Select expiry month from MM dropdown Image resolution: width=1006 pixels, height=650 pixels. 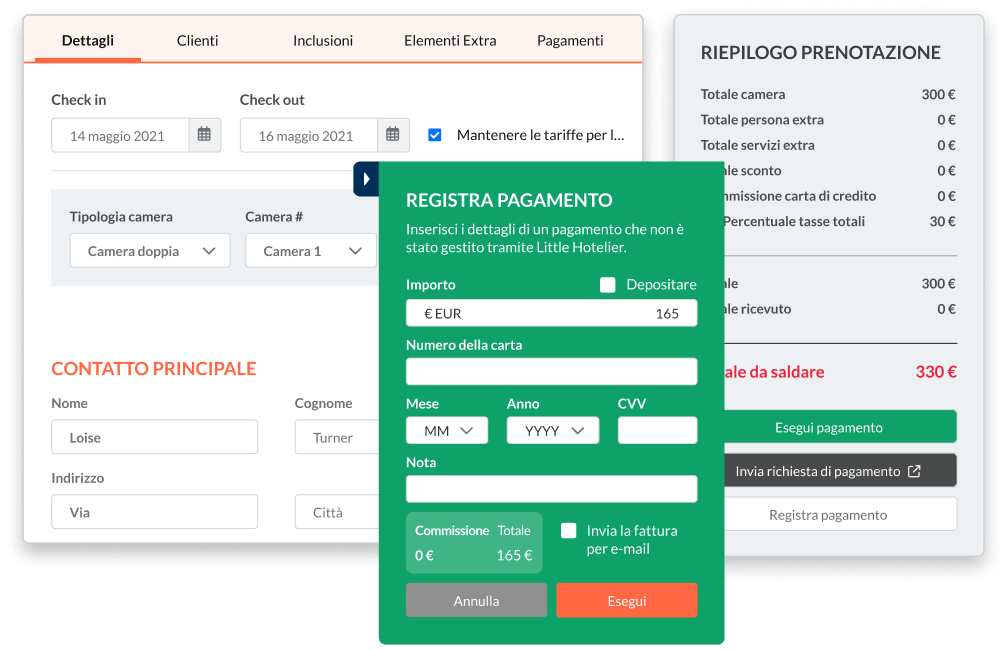click(447, 431)
